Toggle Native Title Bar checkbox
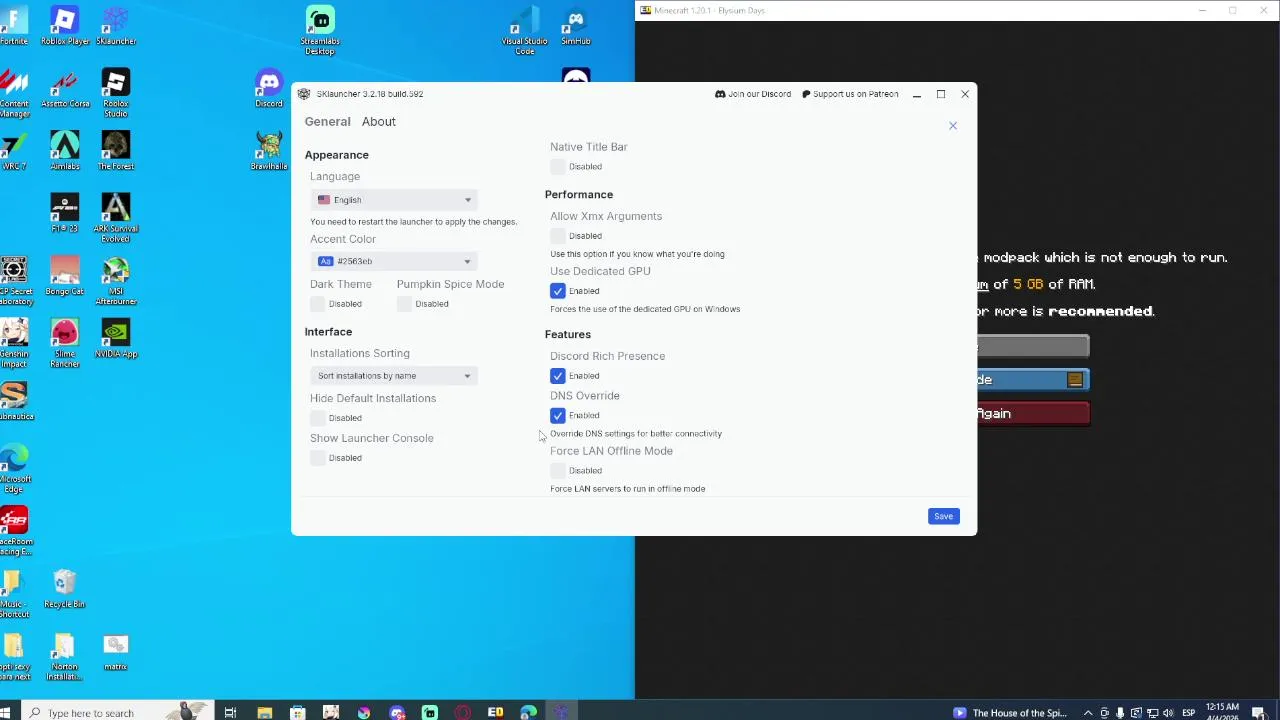The width and height of the screenshot is (1280, 720). point(558,167)
